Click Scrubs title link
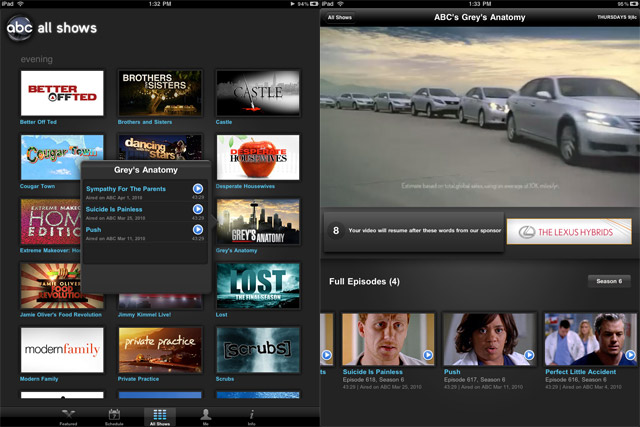 click(225, 379)
